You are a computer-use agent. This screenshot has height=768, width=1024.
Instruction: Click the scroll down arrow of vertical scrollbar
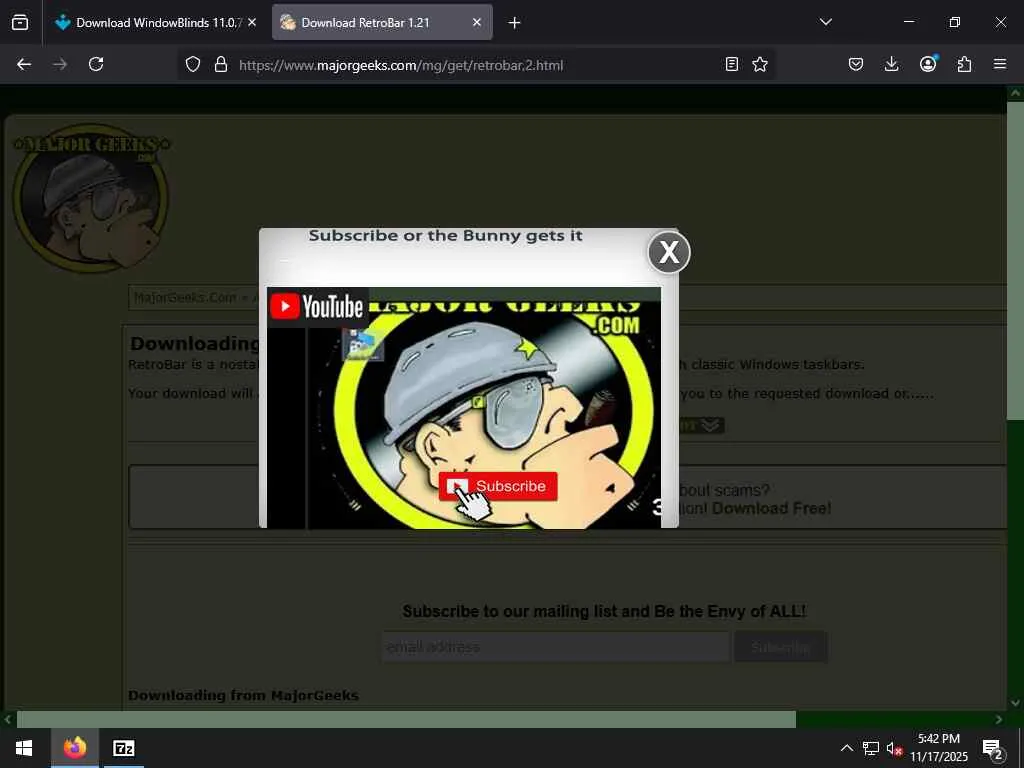pyautogui.click(x=1015, y=703)
